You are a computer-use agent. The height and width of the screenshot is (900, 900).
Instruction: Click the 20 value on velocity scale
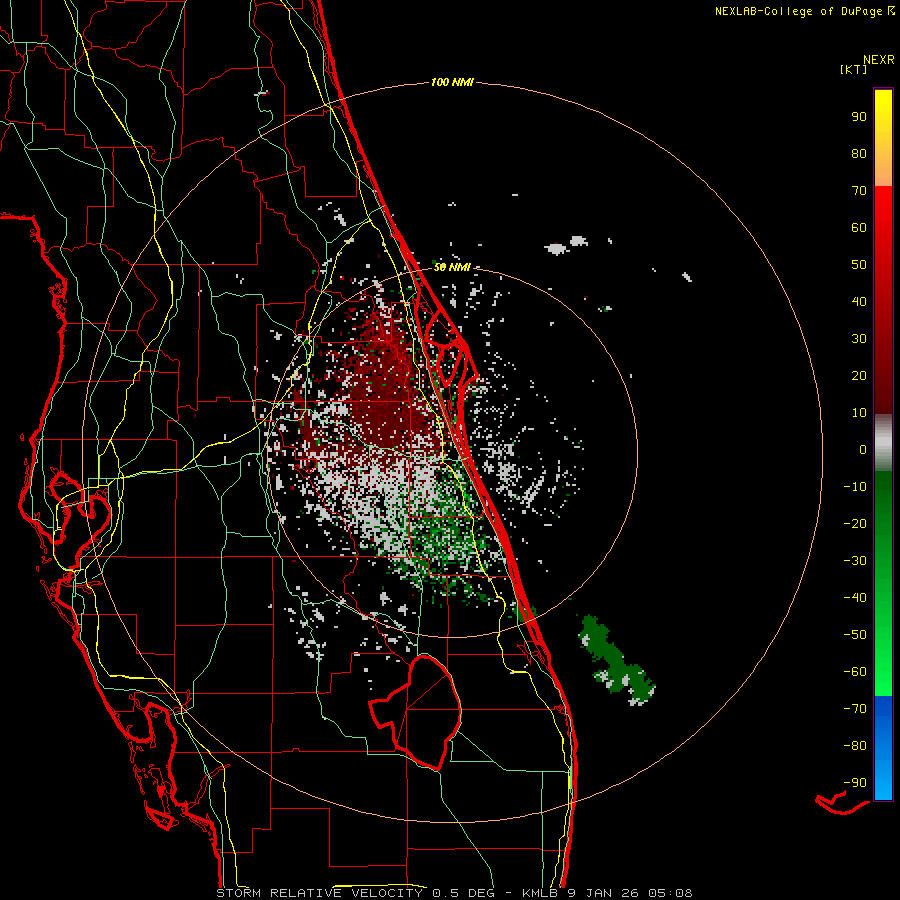859,376
